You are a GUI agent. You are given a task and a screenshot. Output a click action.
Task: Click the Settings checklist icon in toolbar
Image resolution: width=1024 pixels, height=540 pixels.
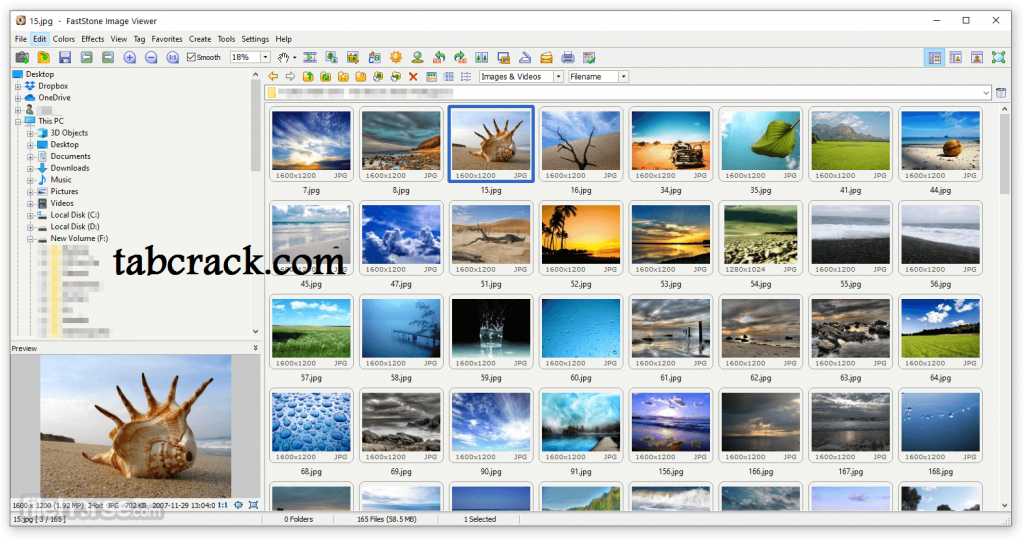pos(589,57)
